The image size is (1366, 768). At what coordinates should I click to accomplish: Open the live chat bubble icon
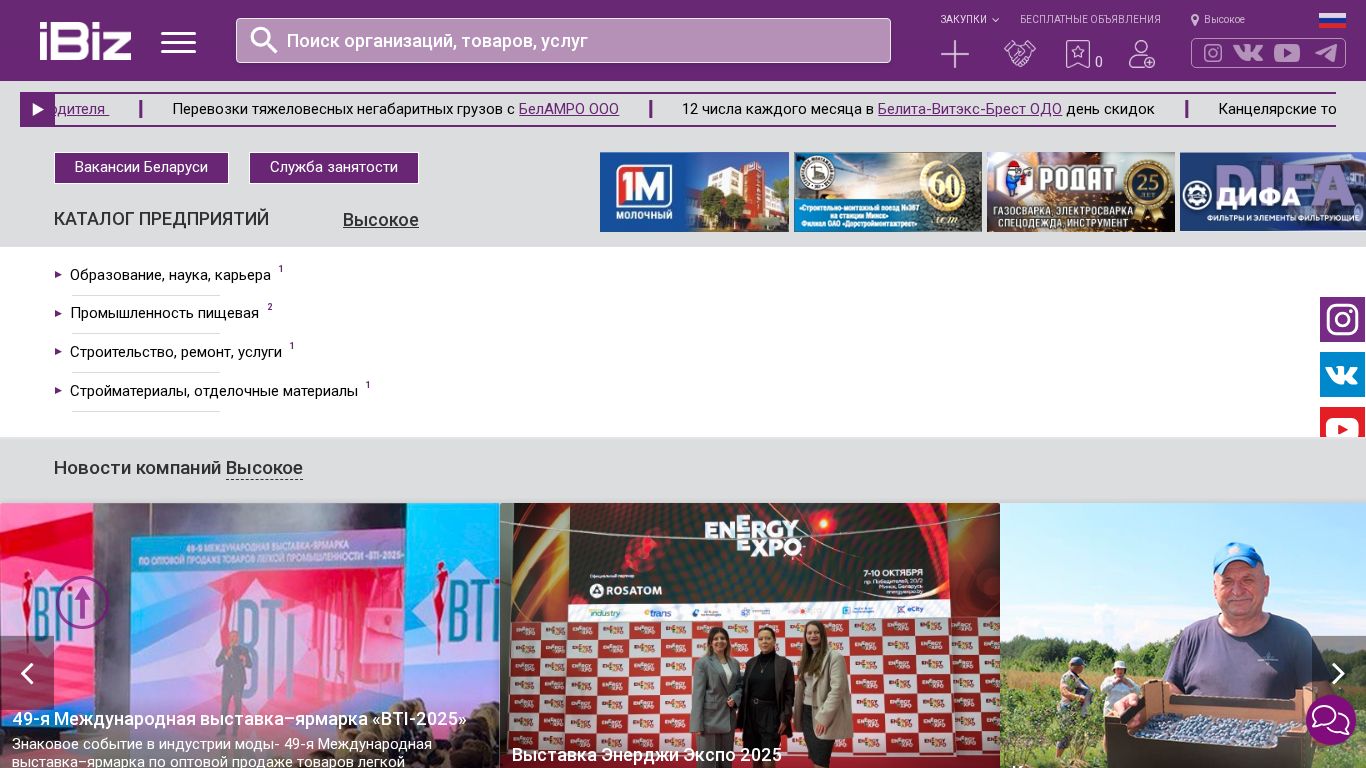click(1331, 720)
